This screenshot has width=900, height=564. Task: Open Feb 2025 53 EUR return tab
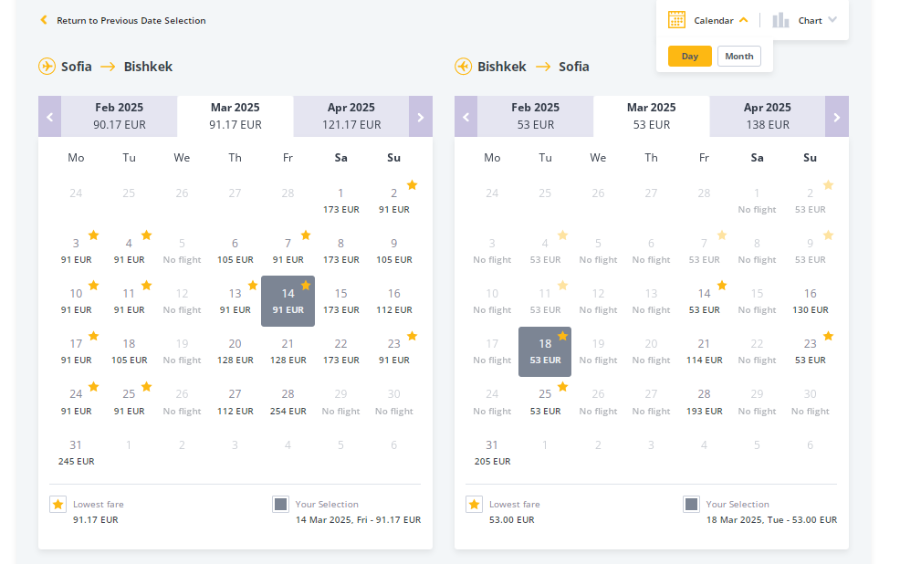tap(536, 116)
